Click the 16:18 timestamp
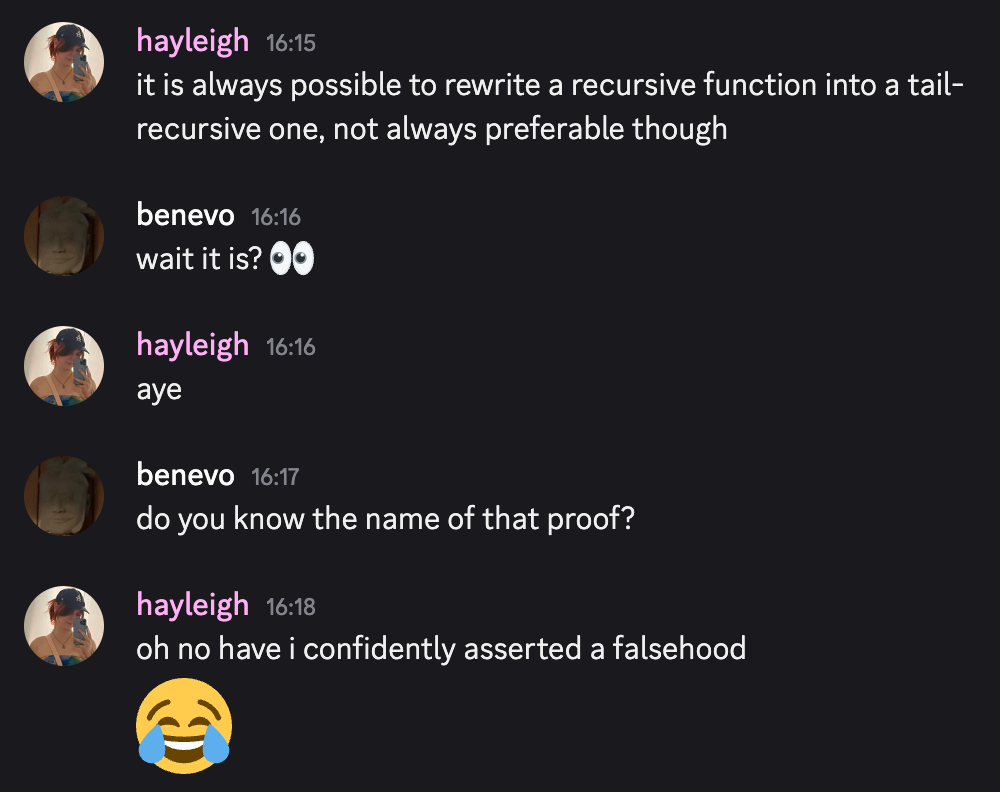 291,607
